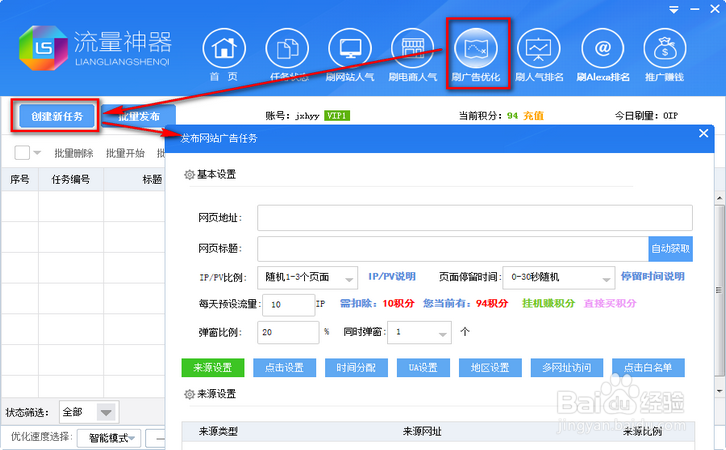Open the 停留时间说明 link

click(x=652, y=277)
